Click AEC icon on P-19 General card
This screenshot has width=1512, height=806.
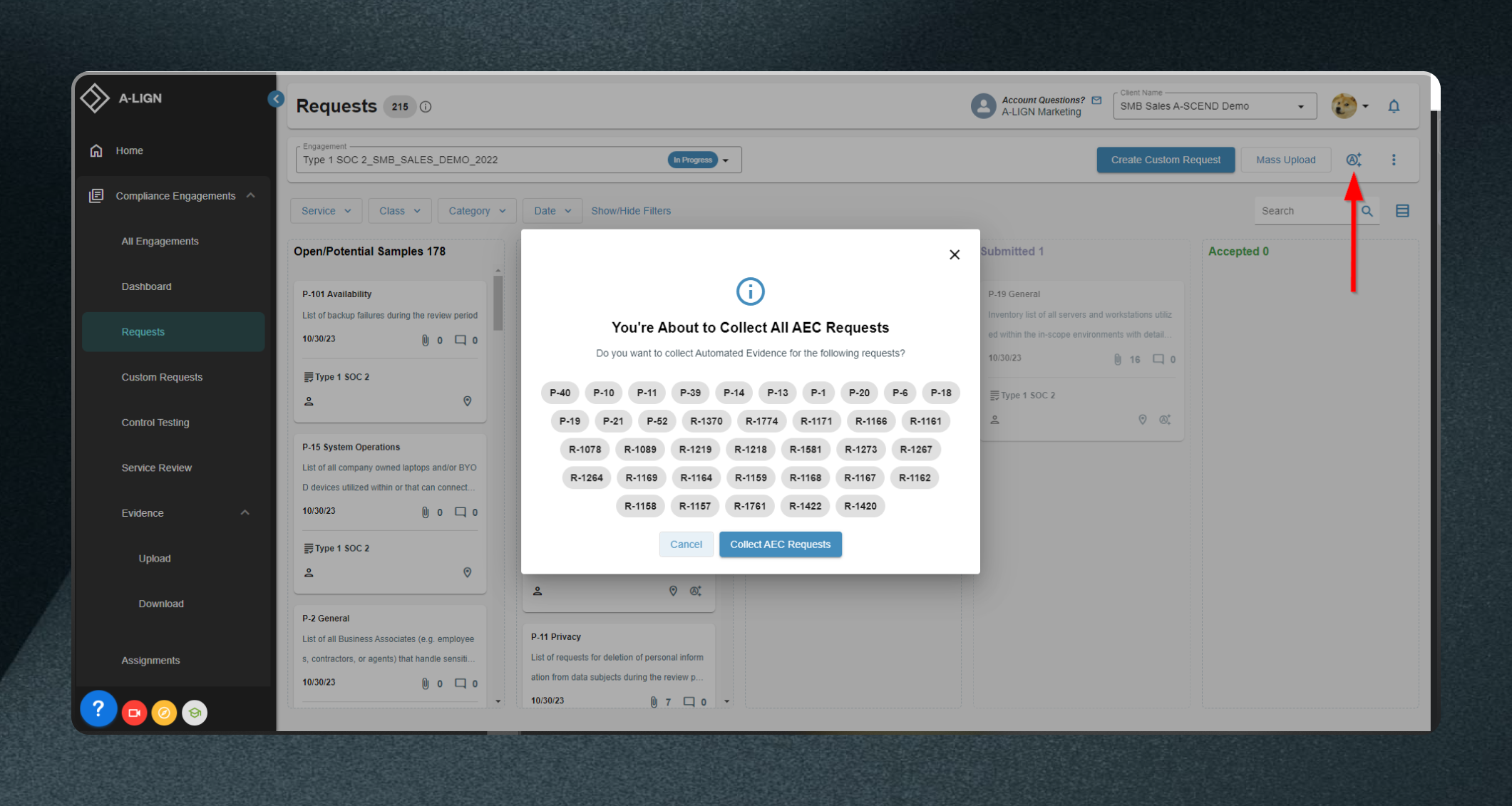pyautogui.click(x=1165, y=420)
